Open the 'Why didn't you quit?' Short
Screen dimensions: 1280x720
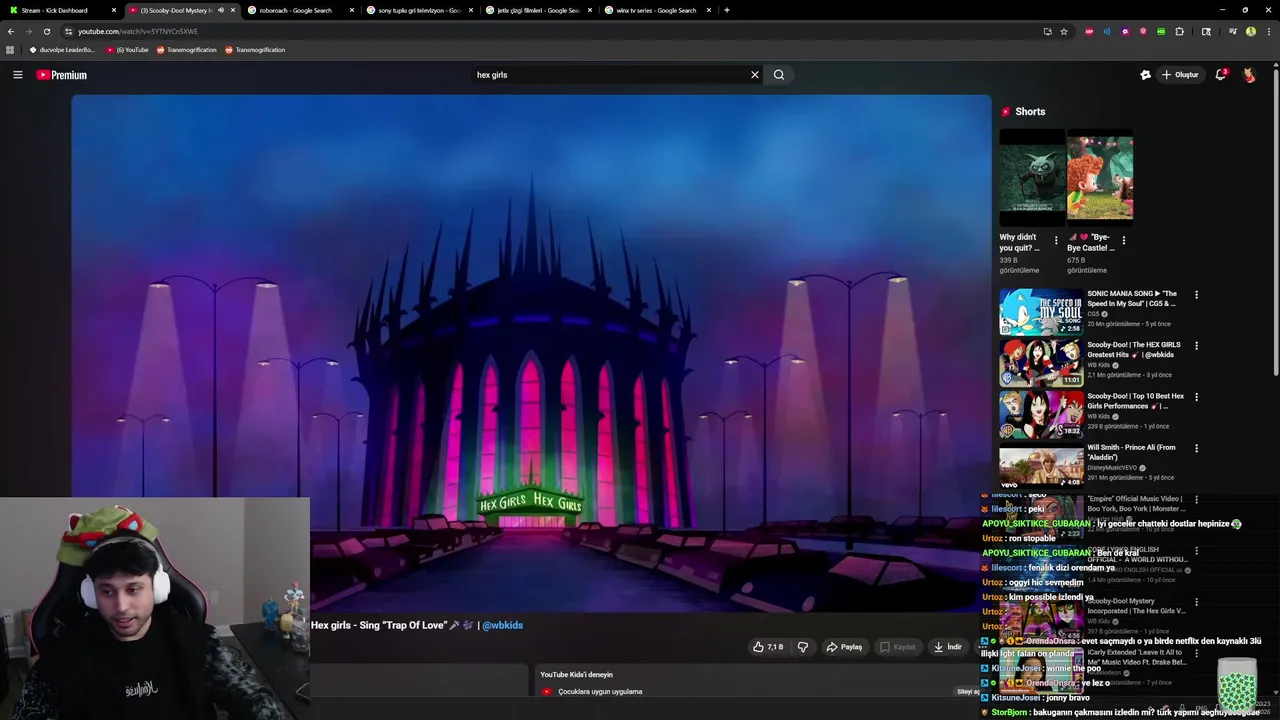point(1032,178)
